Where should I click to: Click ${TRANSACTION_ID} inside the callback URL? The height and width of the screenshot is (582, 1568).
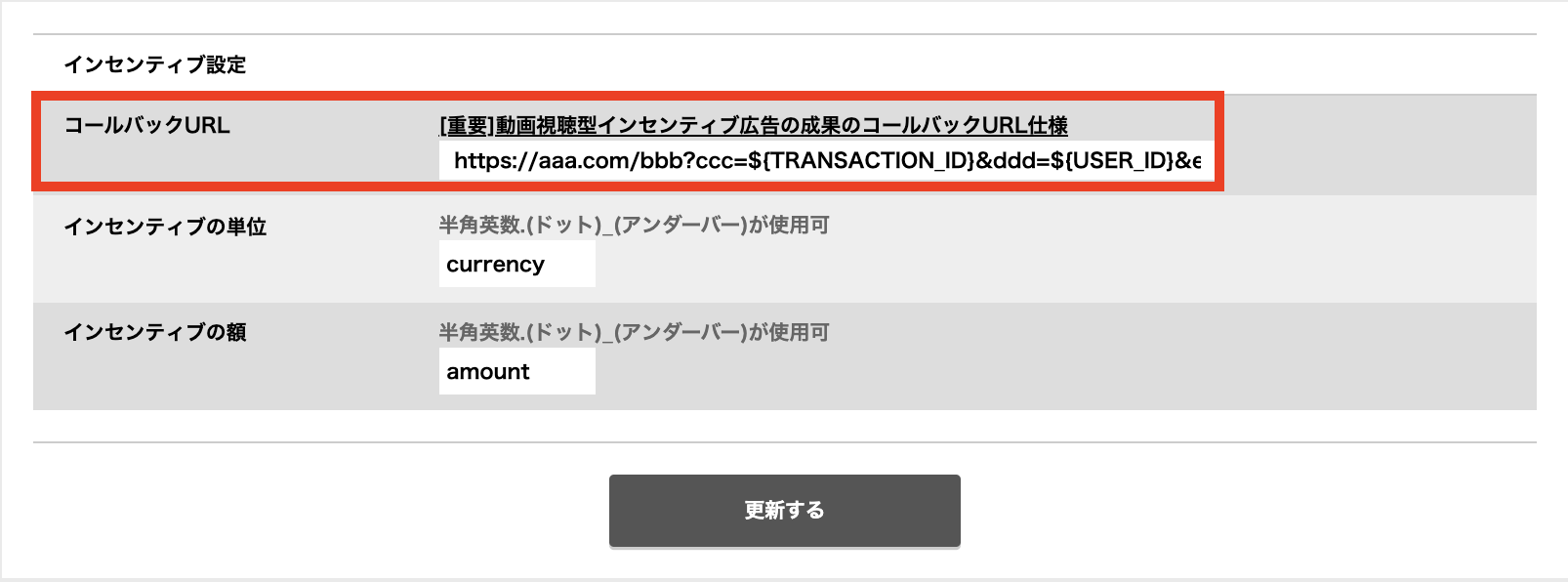(862, 161)
